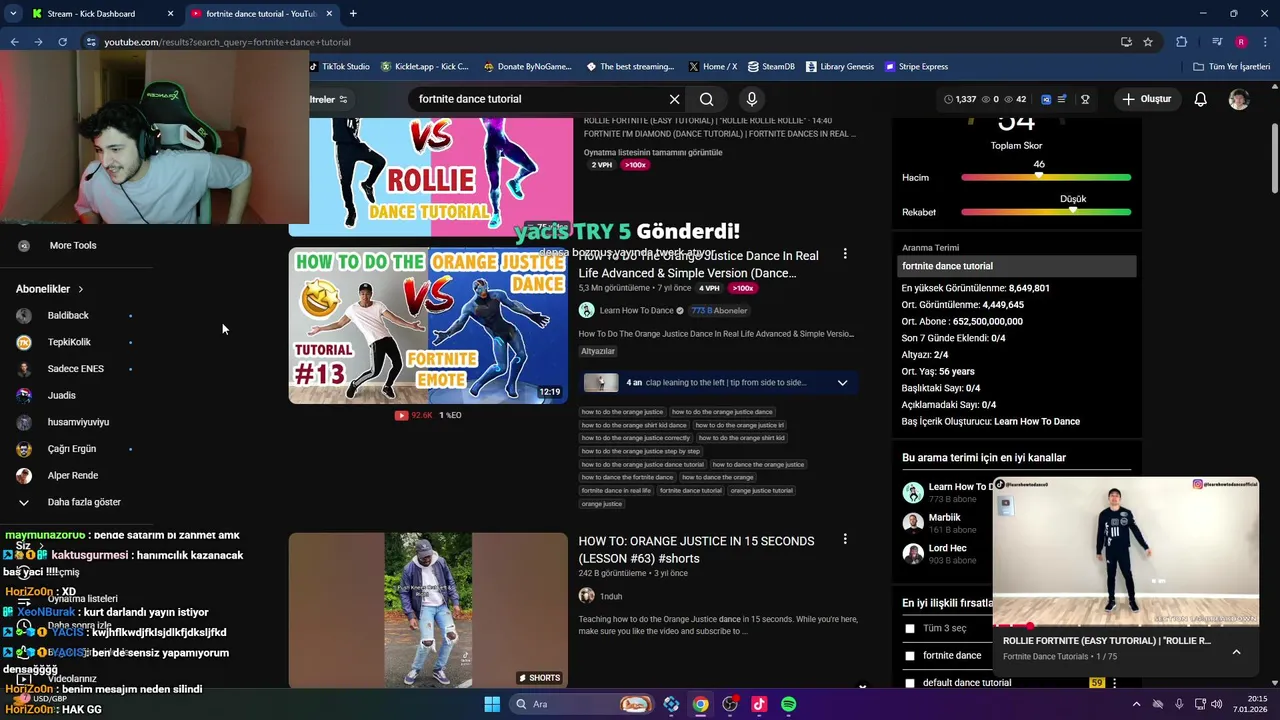Click the taskbar volume icon
This screenshot has height=720, width=1280.
coord(1216,704)
